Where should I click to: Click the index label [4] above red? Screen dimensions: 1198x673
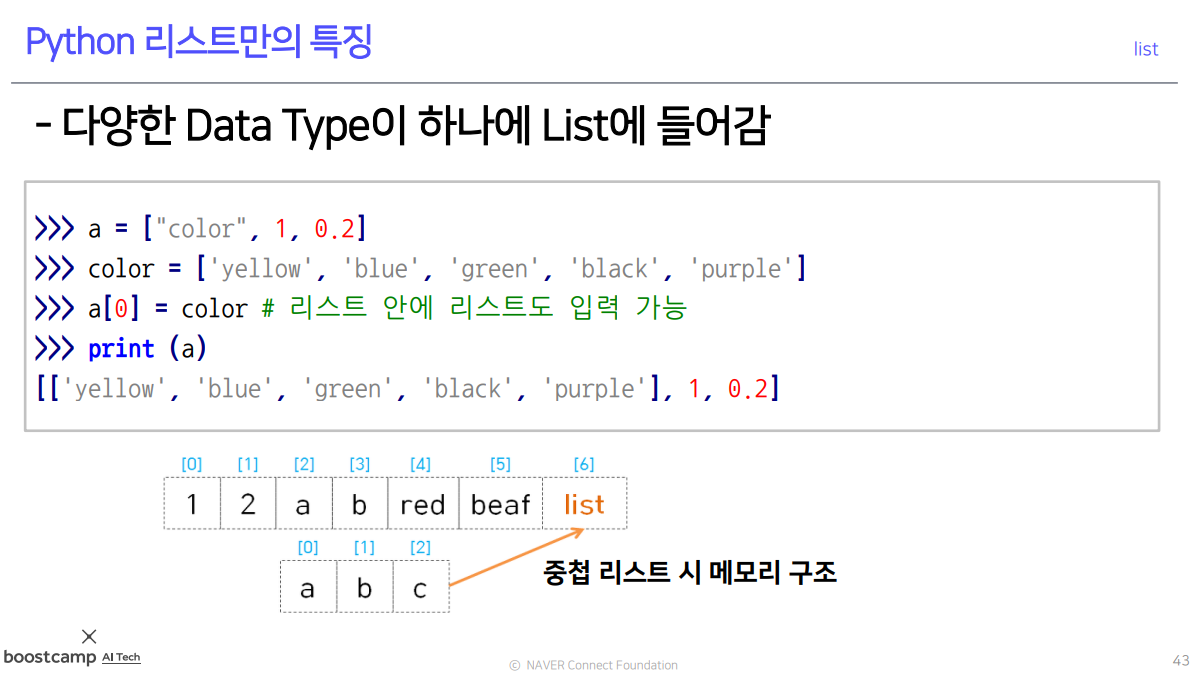[420, 464]
